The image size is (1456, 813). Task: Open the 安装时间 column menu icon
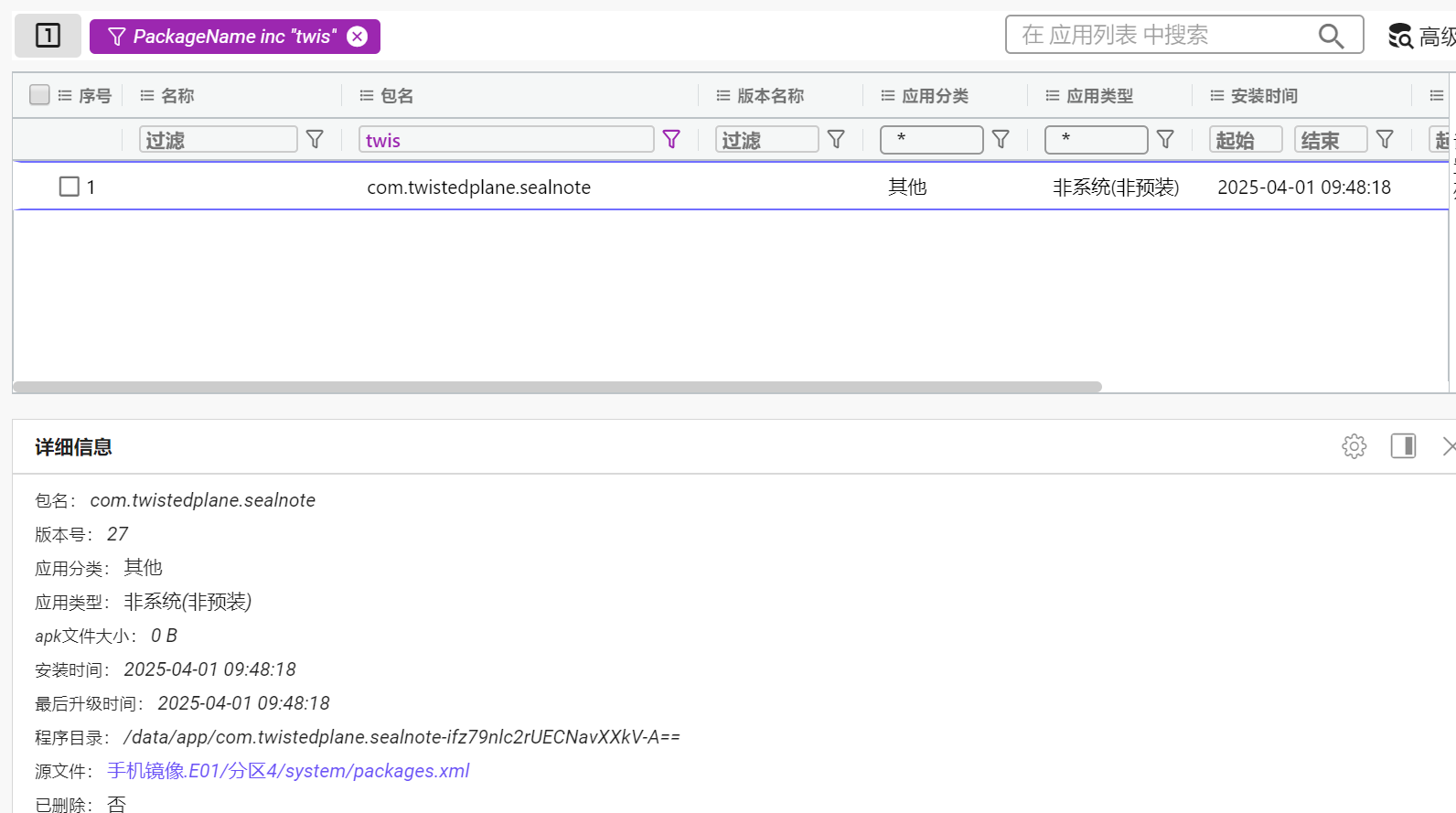(x=1217, y=95)
